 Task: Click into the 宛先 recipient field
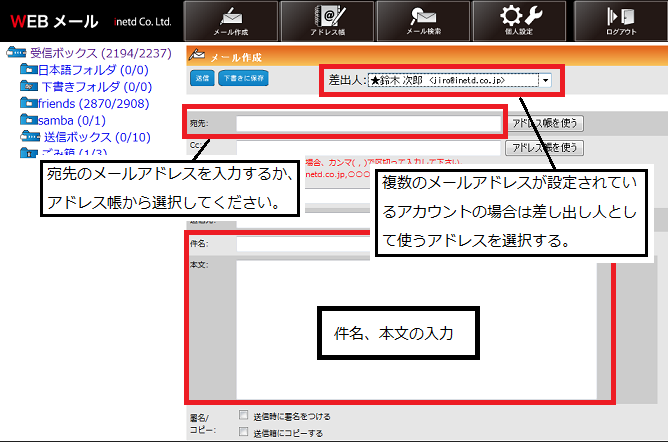click(369, 123)
